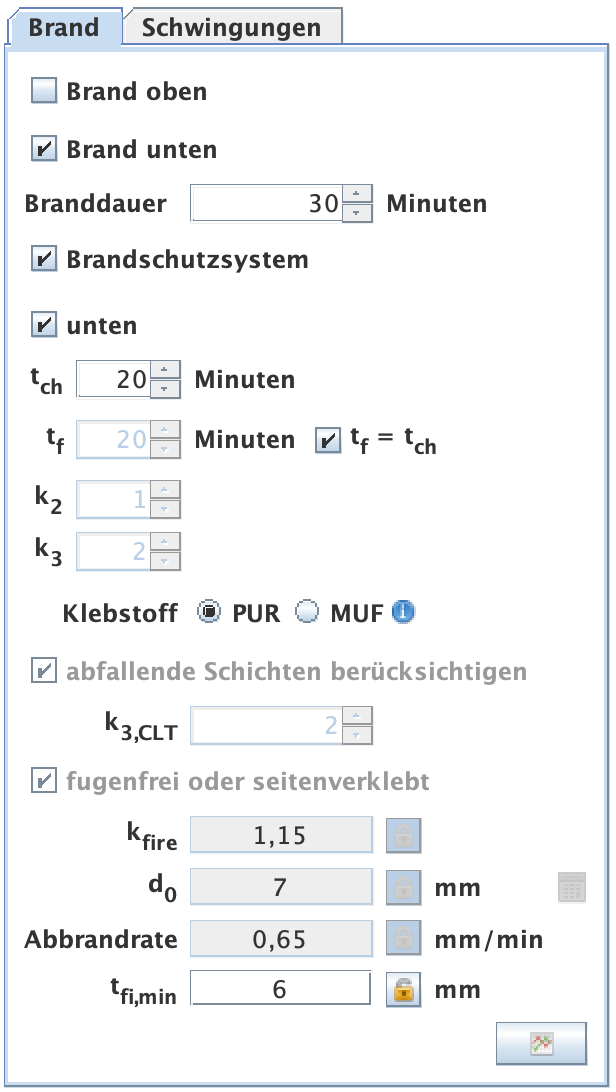Screen dimensions: 616x1092
Task: Switch to the Schwingungen tab
Action: pos(231,27)
